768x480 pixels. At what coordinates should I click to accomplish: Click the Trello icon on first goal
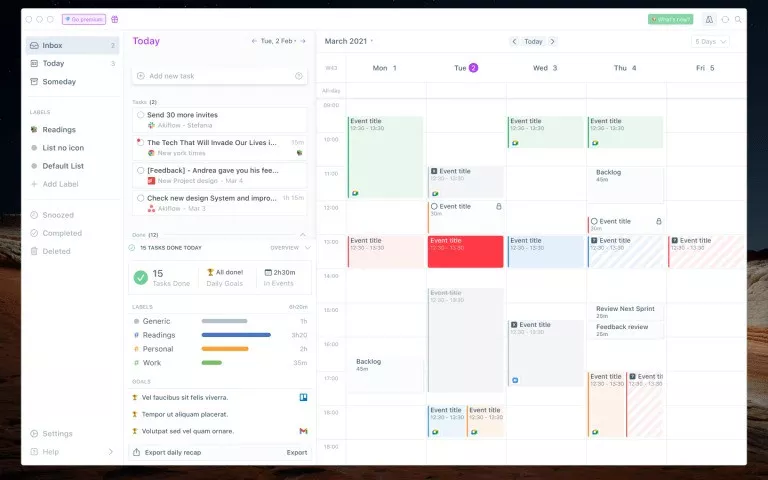coord(304,397)
